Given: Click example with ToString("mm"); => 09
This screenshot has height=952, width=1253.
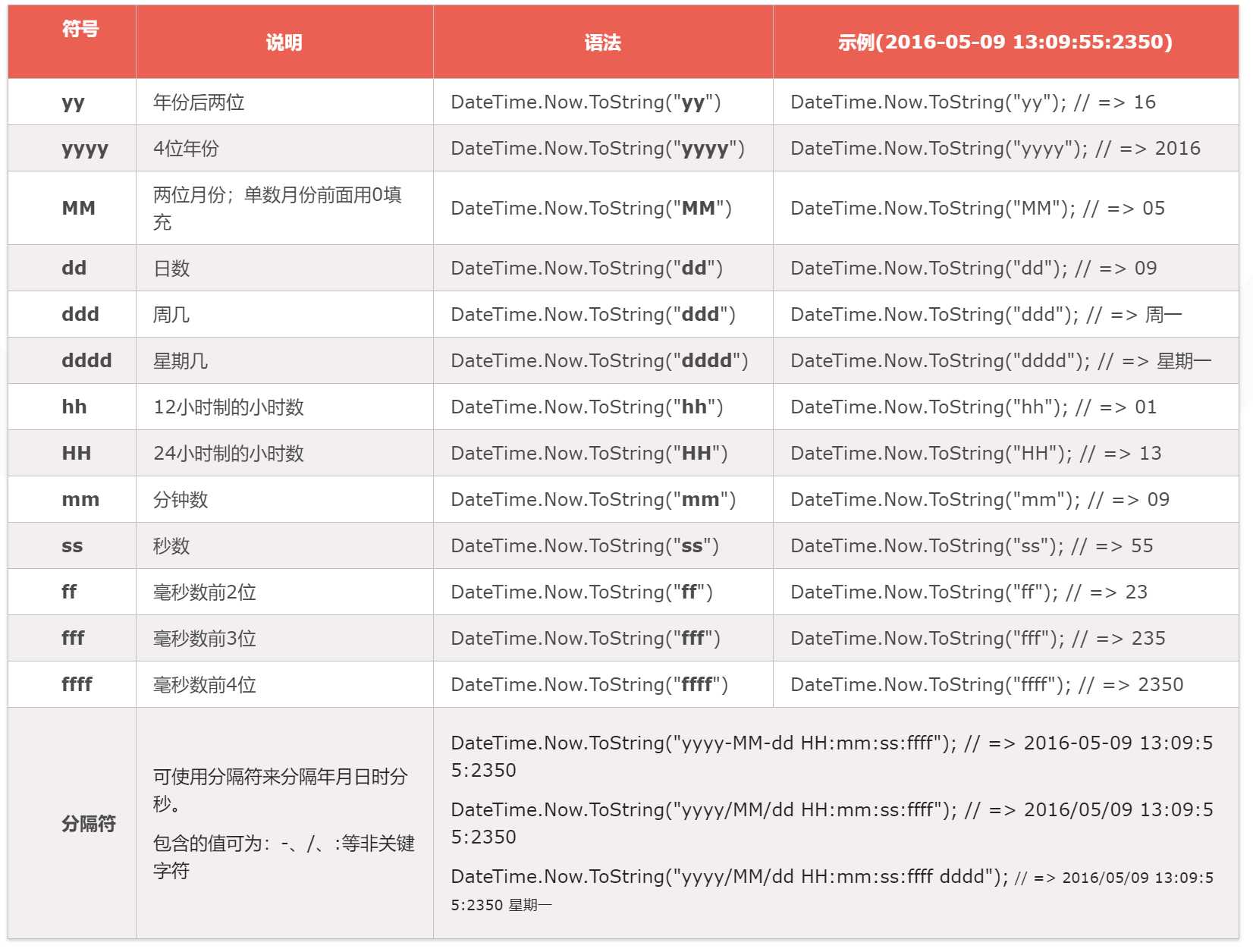Looking at the screenshot, I should click(x=980, y=499).
